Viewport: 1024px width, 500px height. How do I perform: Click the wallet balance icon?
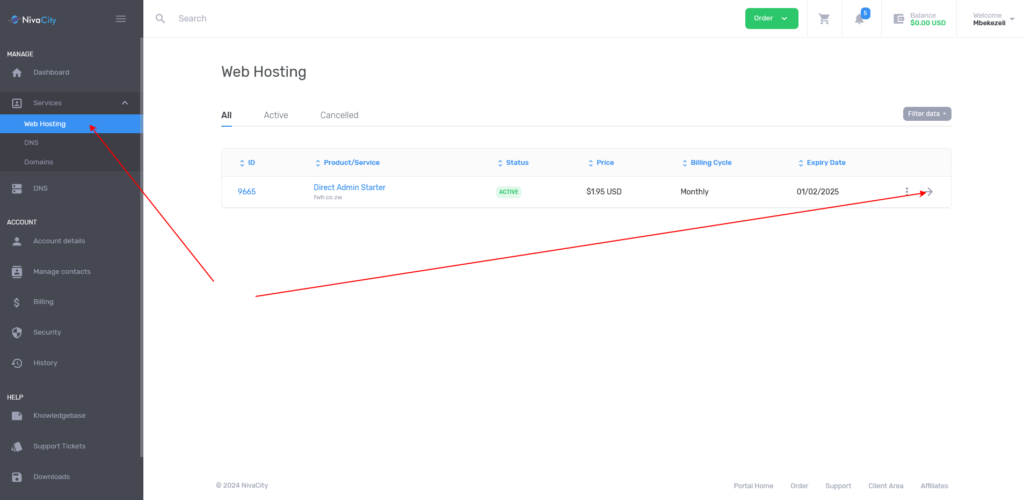point(899,19)
